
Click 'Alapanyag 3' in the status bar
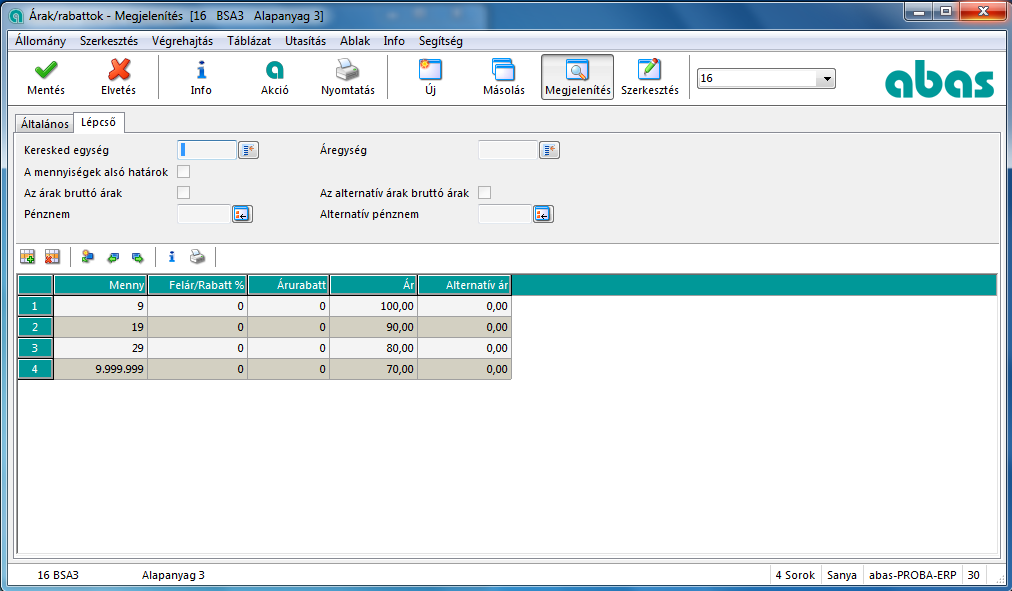(x=173, y=575)
